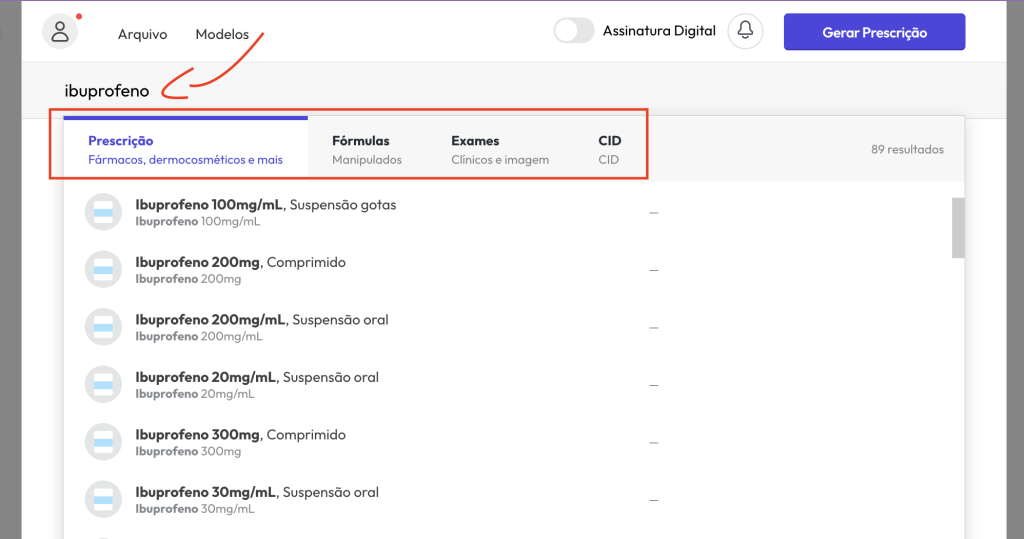The width and height of the screenshot is (1024, 539).
Task: Click pill icon for Ibuprofeno 300mg Comprimido
Action: [103, 442]
